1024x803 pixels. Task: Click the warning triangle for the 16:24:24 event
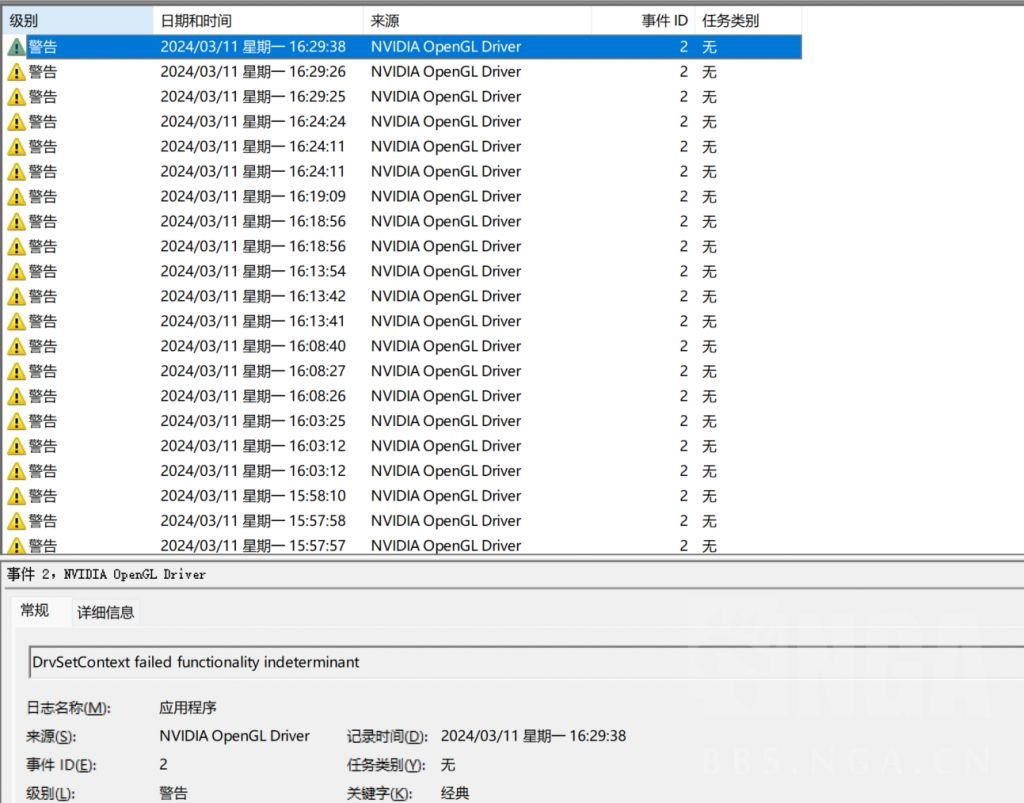(16, 122)
